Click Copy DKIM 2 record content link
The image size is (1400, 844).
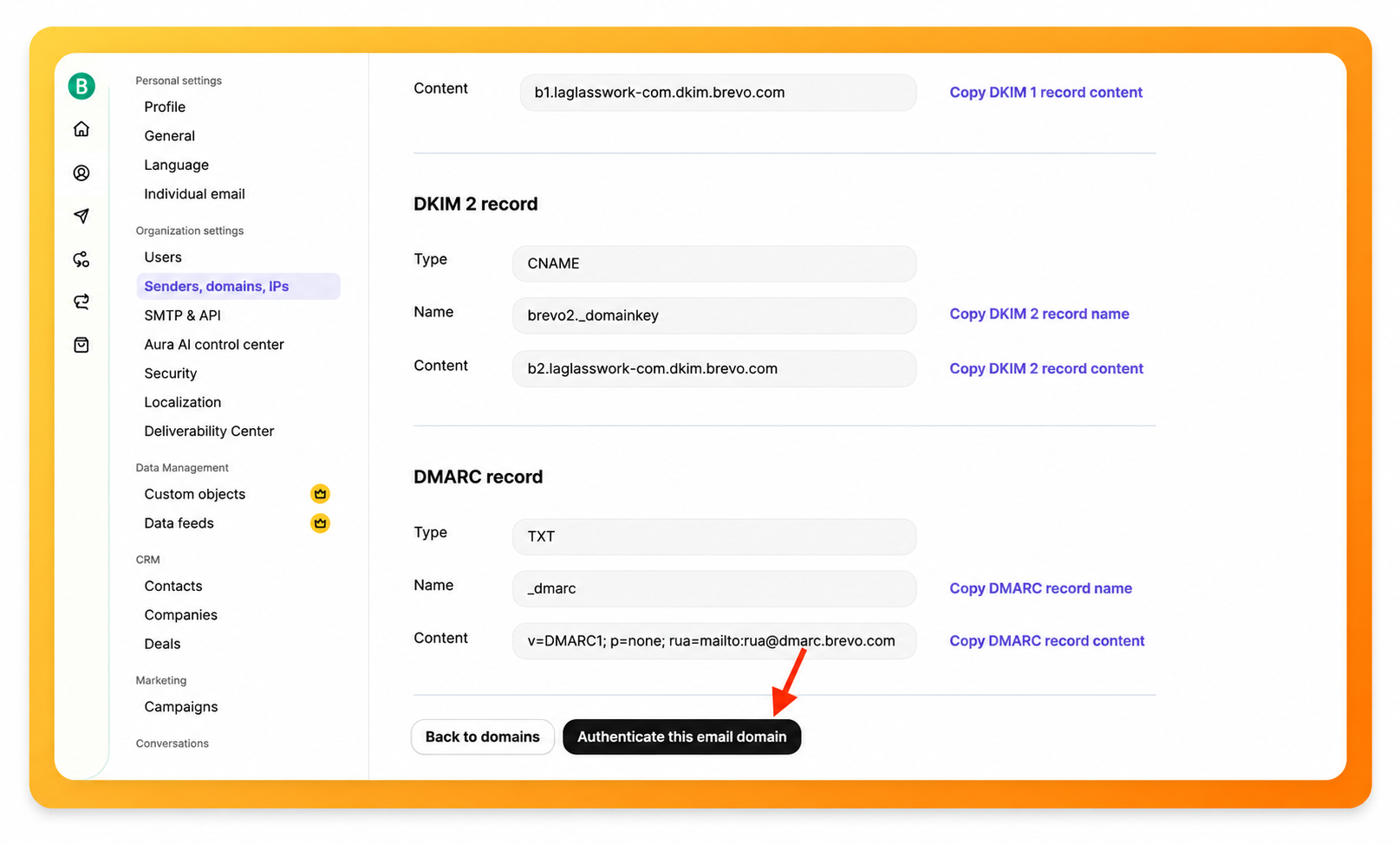(1046, 368)
